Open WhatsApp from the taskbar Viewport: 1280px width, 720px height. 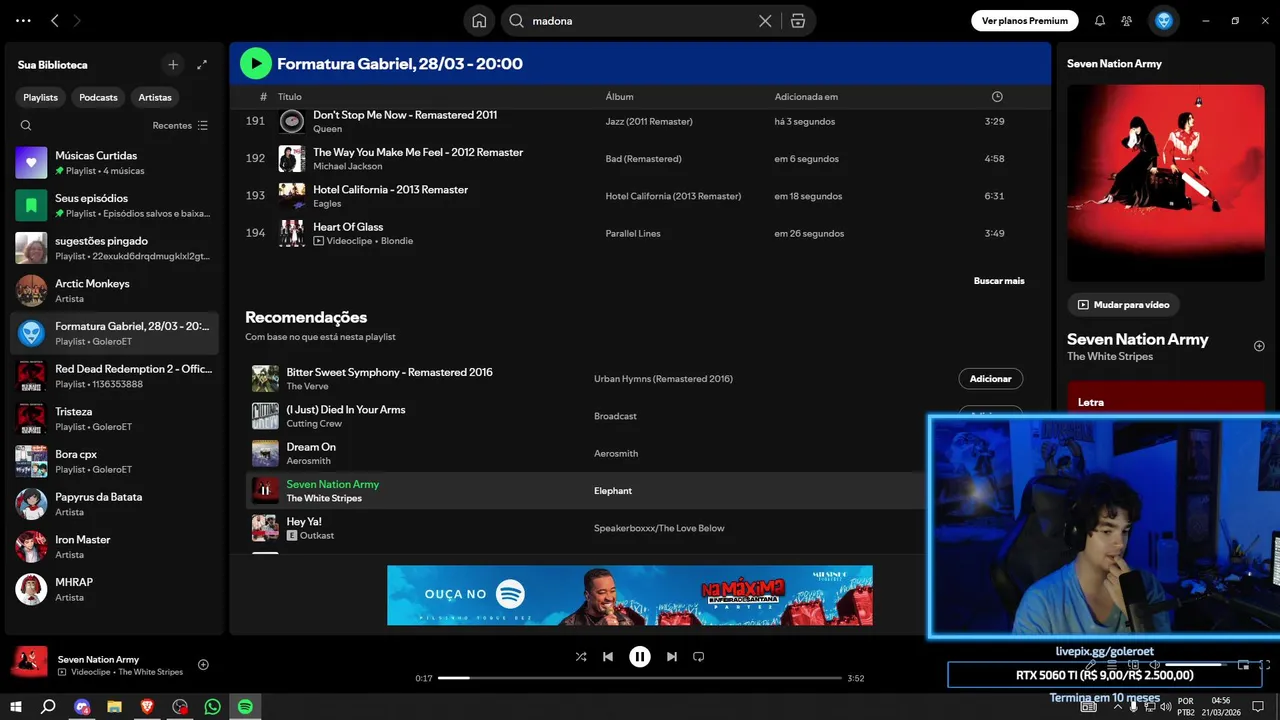pyautogui.click(x=212, y=706)
